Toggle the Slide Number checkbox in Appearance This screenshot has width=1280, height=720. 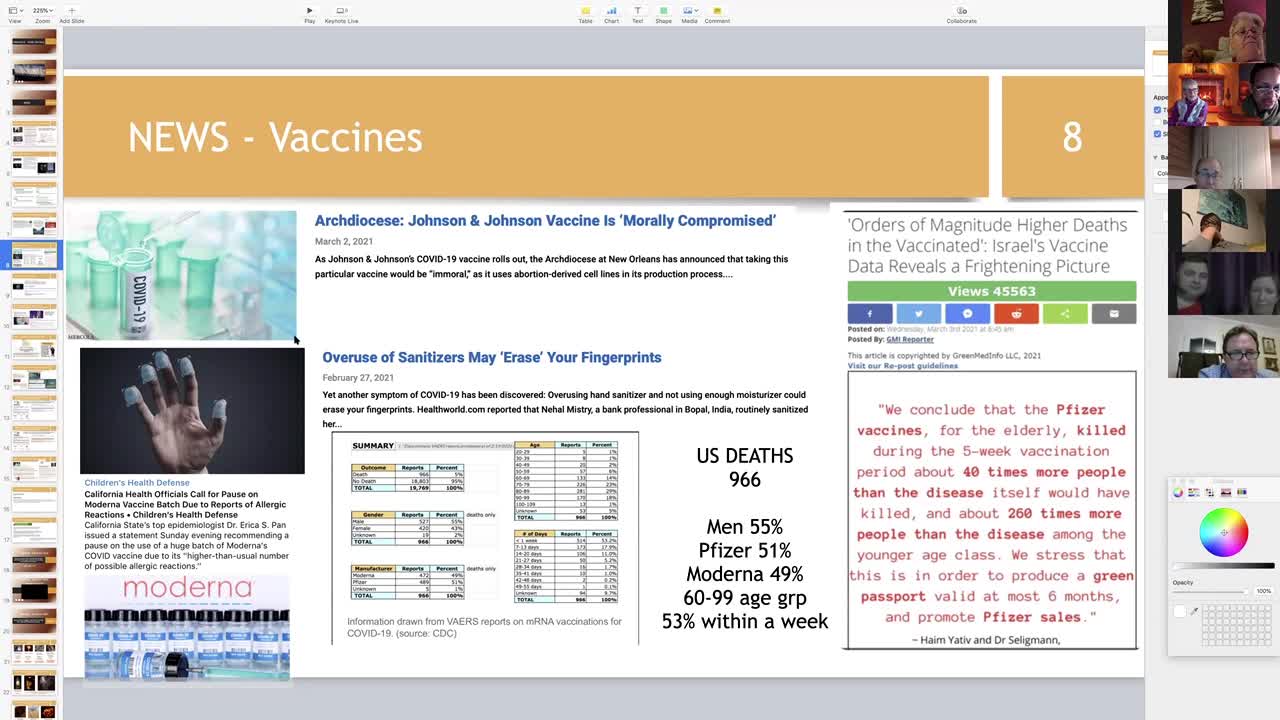(1158, 134)
